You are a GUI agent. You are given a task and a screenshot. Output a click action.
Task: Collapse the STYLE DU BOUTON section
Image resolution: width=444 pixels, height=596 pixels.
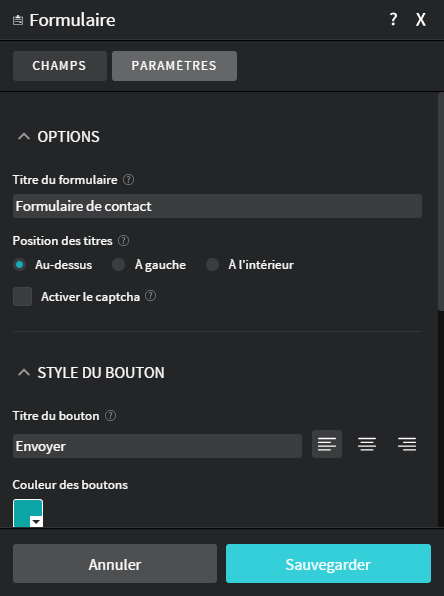(24, 373)
